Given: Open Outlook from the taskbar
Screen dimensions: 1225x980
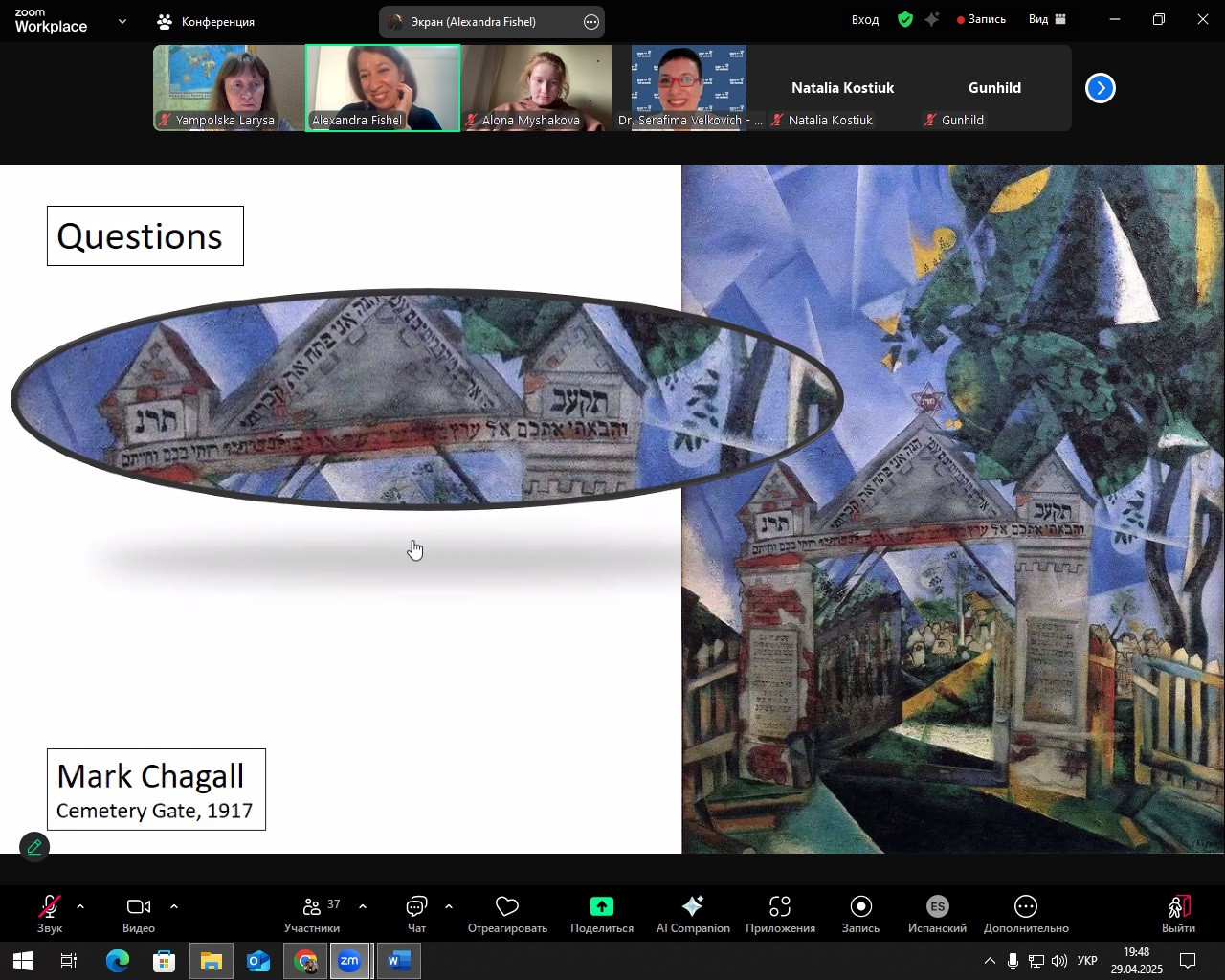Looking at the screenshot, I should click(x=258, y=961).
